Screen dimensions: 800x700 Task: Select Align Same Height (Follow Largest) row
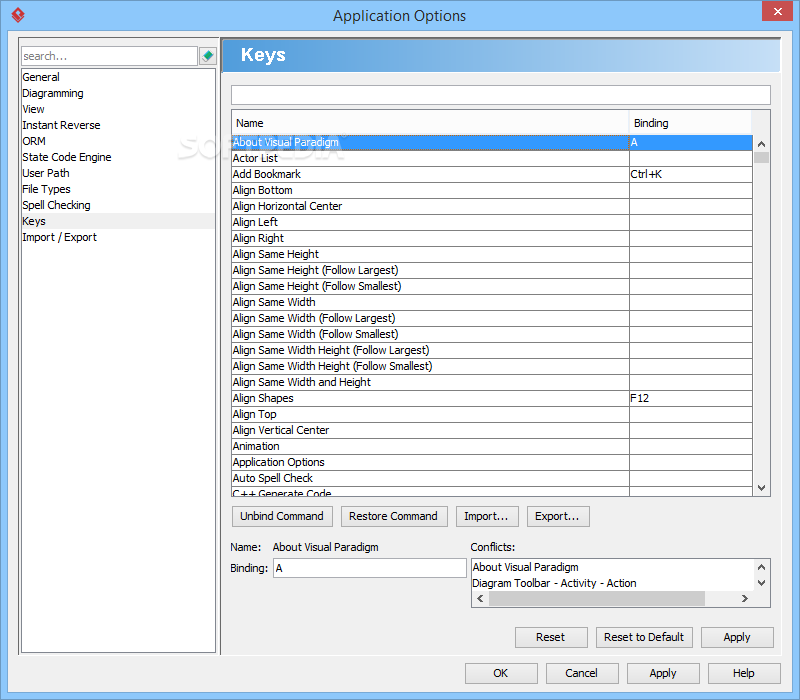pyautogui.click(x=492, y=270)
